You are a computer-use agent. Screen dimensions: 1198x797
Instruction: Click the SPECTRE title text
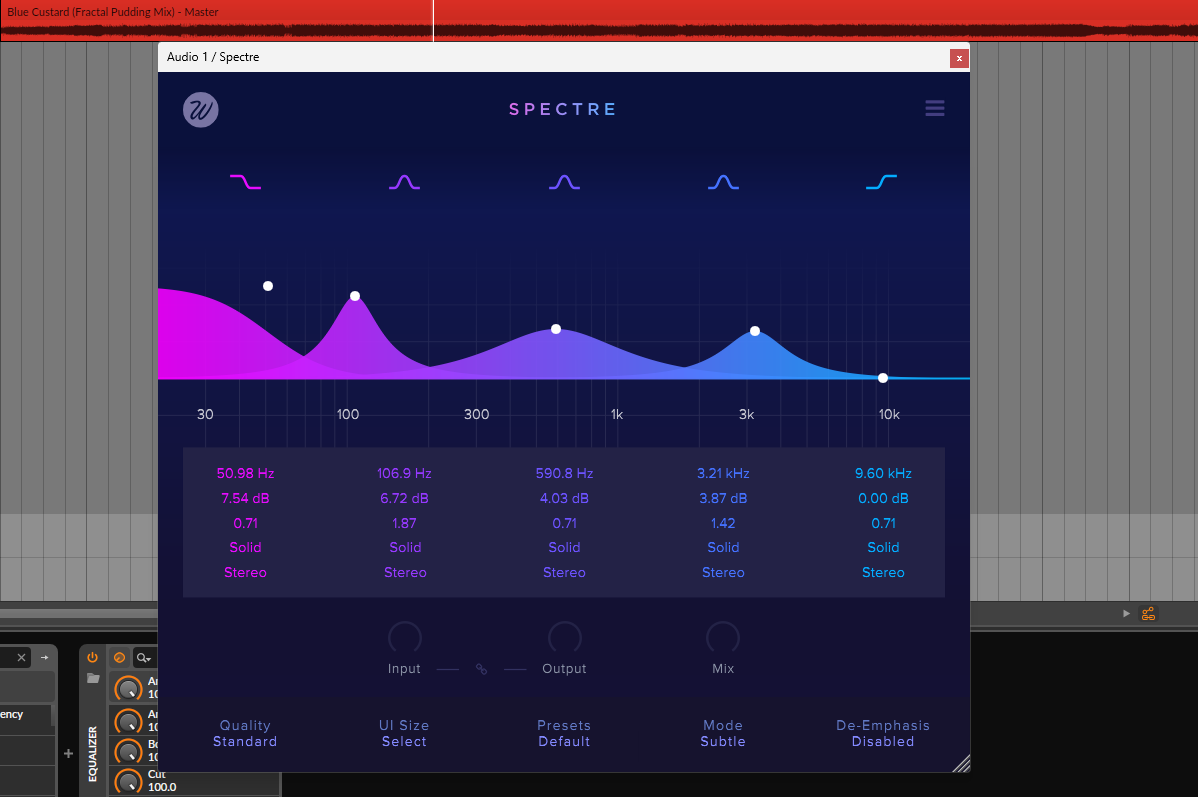pos(563,109)
